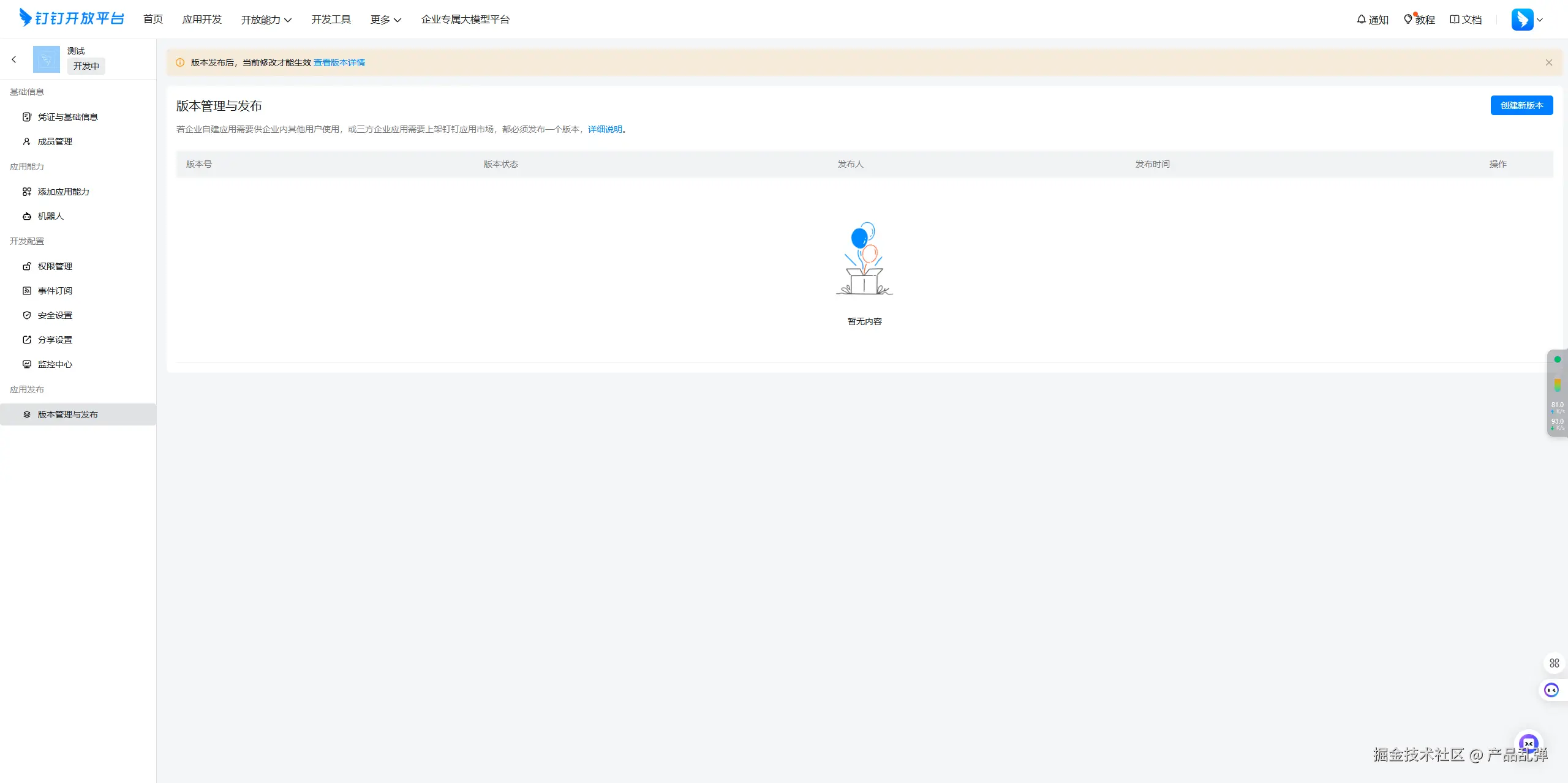Viewport: 1568px width, 783px height.
Task: Click the floating grid apps icon
Action: click(x=1554, y=663)
